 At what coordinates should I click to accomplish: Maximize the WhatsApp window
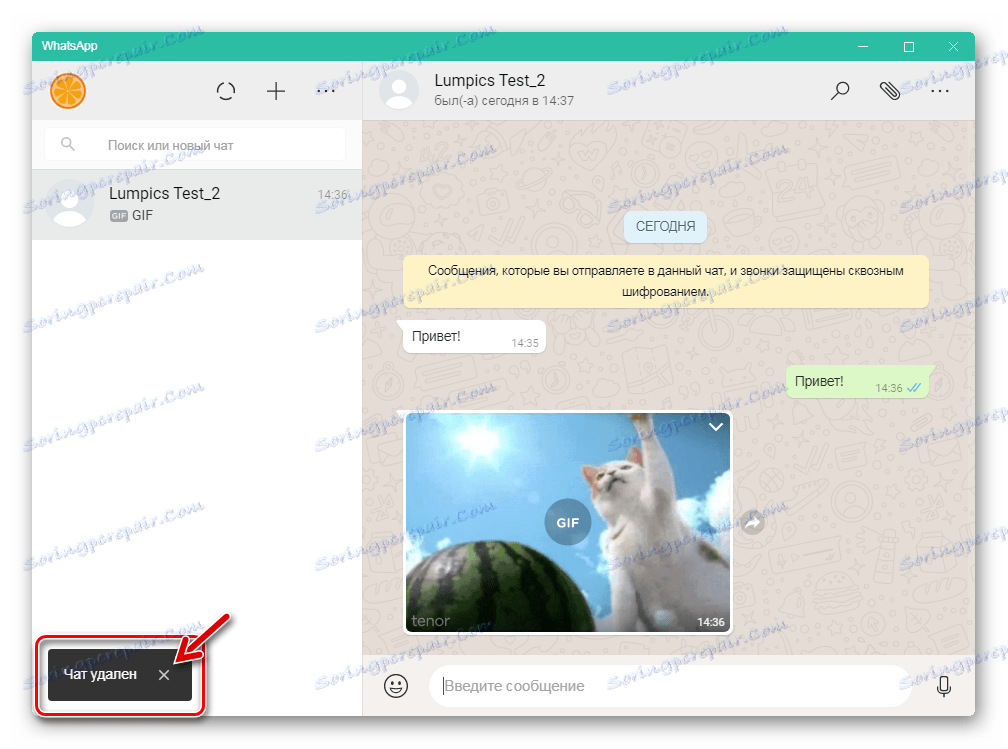pos(908,46)
